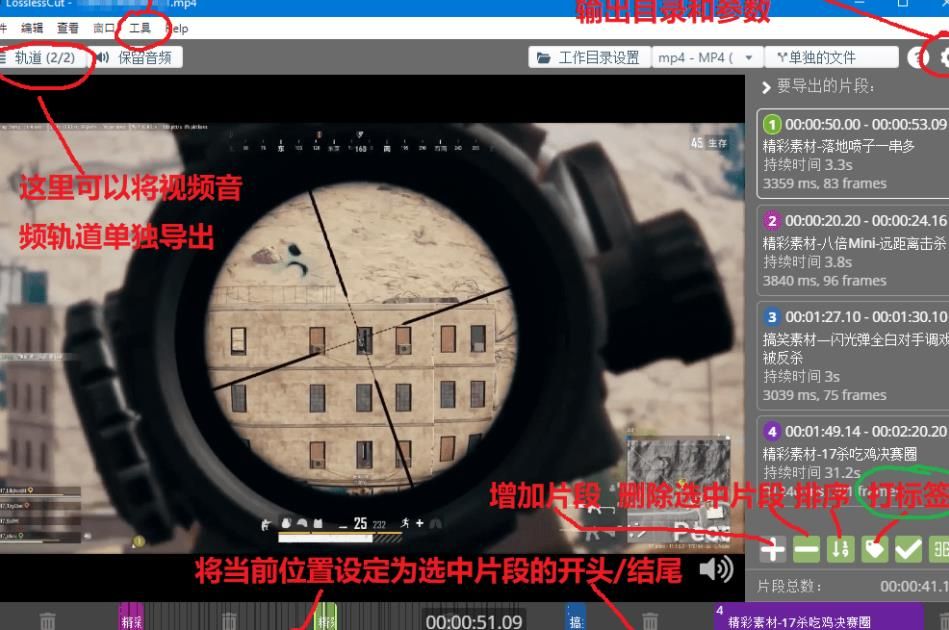Open the Help menu
The image size is (949, 630).
177,28
